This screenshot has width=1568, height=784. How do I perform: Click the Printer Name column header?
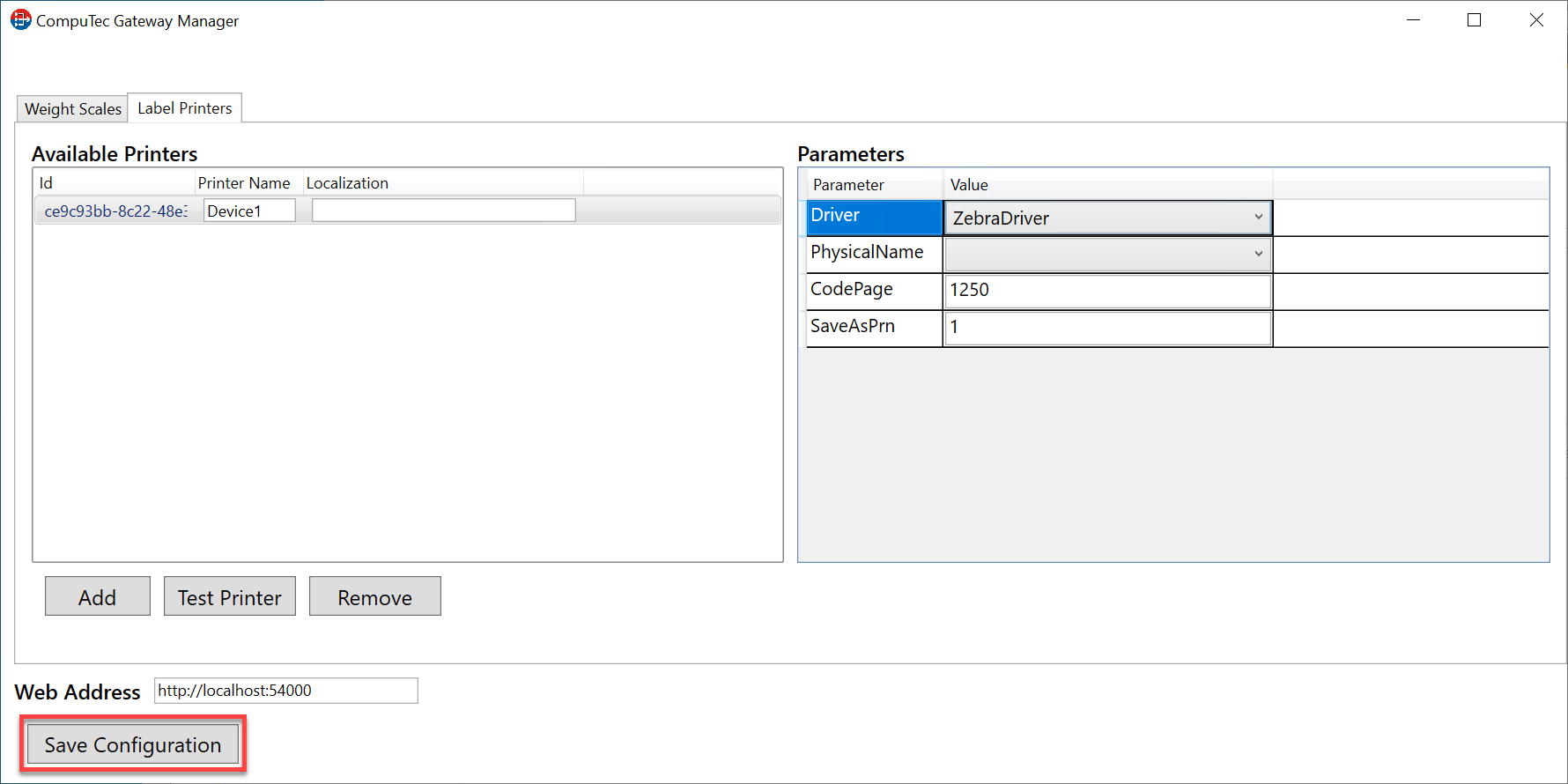[x=248, y=183]
